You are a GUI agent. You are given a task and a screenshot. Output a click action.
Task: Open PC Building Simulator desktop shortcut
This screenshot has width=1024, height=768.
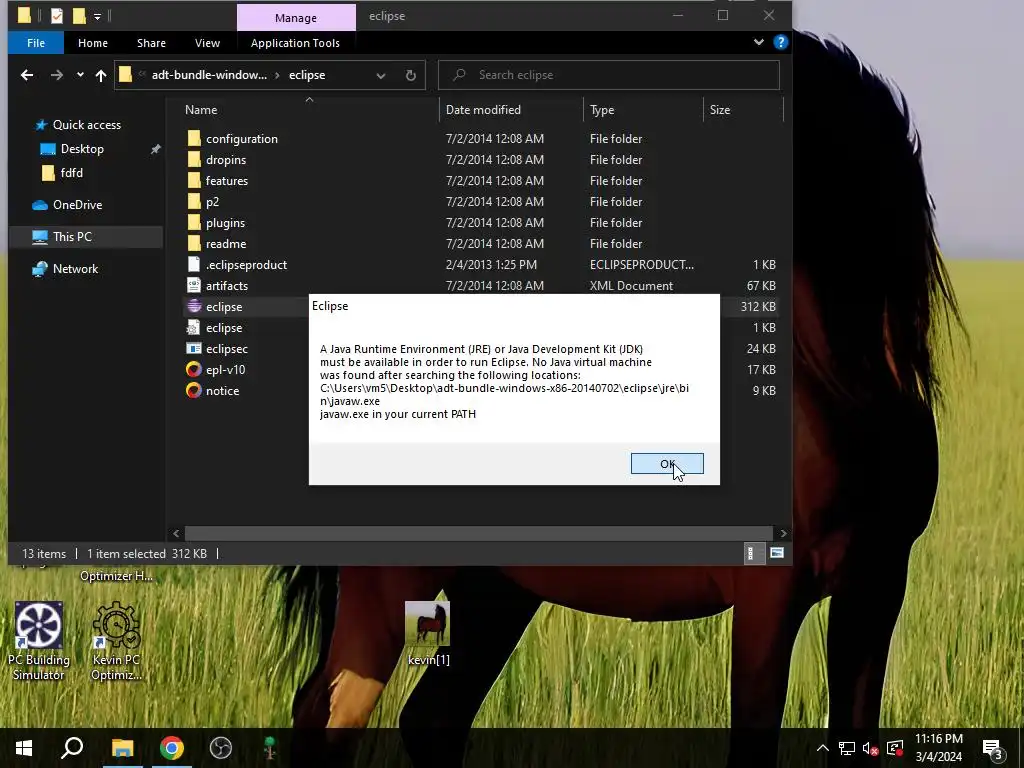pyautogui.click(x=39, y=641)
